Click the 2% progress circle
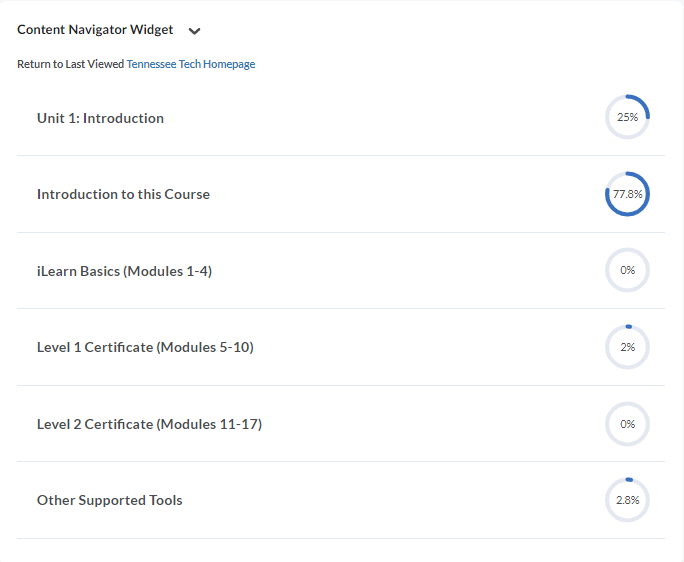This screenshot has width=684, height=562. (x=627, y=347)
